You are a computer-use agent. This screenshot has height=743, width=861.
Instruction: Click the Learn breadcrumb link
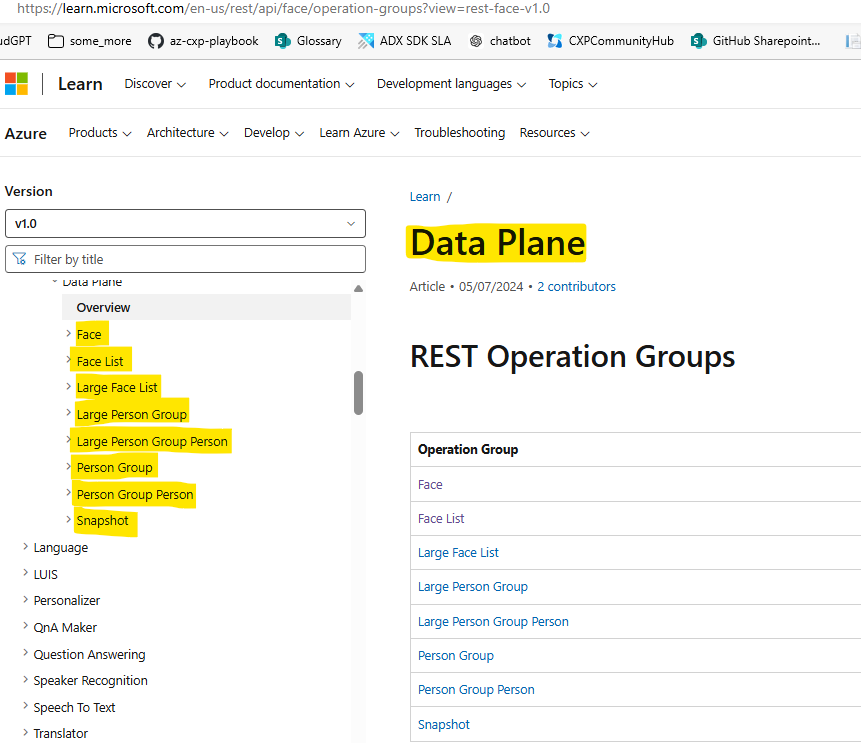tap(425, 197)
